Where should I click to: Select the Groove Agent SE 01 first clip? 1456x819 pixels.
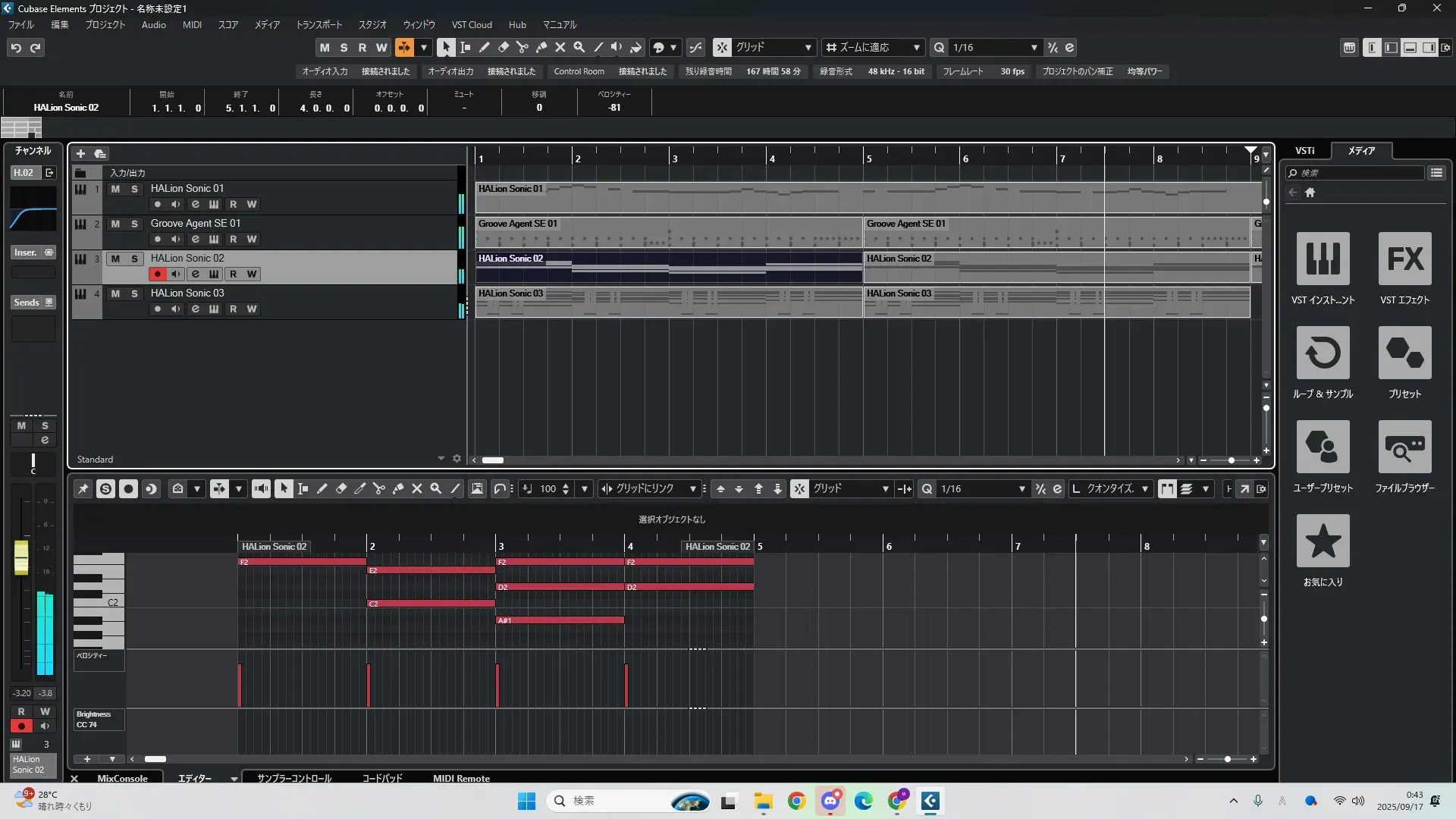(x=667, y=232)
